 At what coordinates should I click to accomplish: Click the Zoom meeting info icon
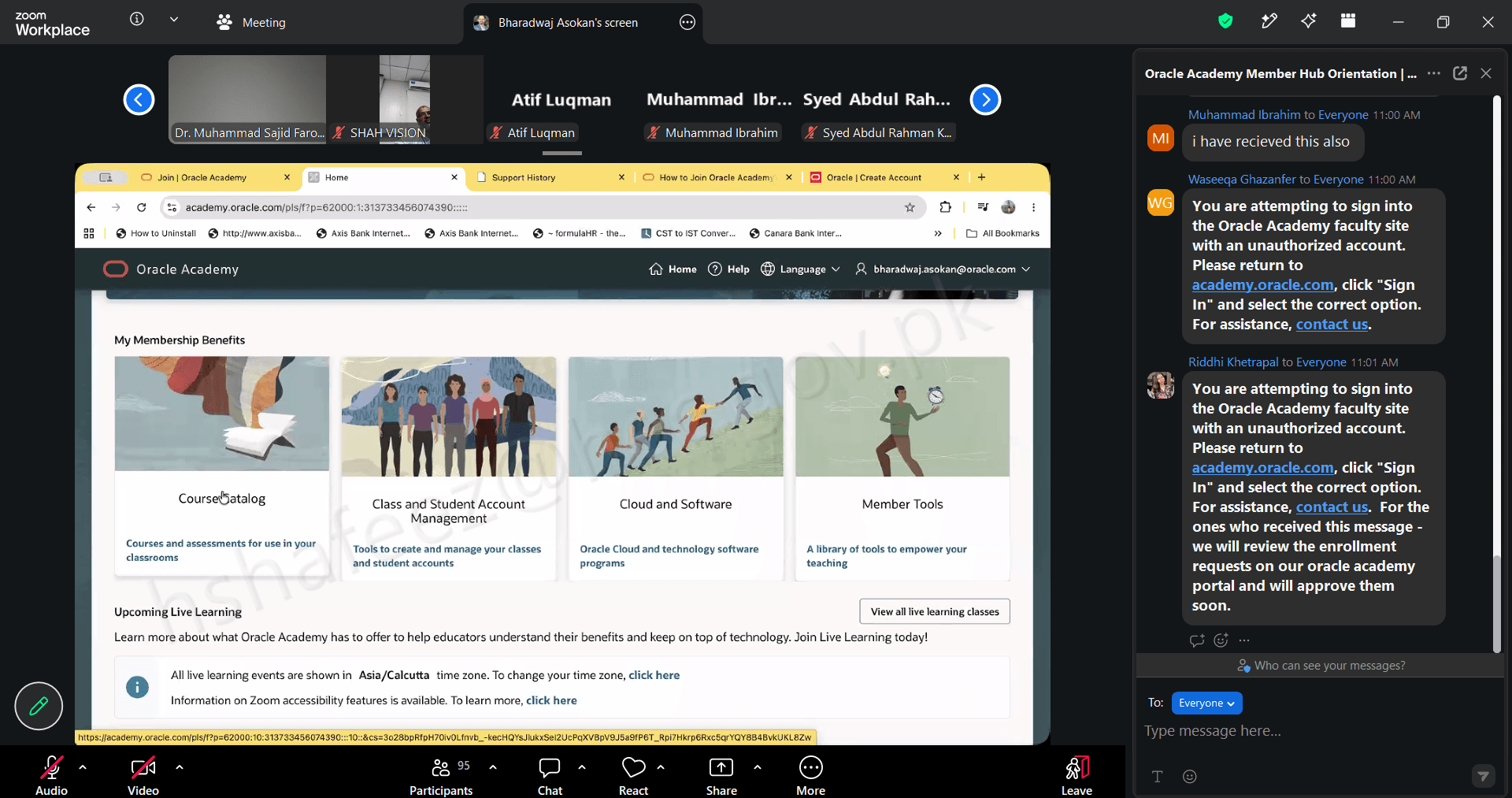click(137, 19)
